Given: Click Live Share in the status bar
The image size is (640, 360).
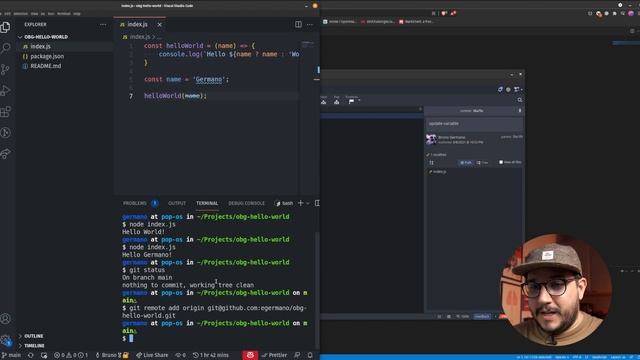Looking at the screenshot, I should coord(152,355).
